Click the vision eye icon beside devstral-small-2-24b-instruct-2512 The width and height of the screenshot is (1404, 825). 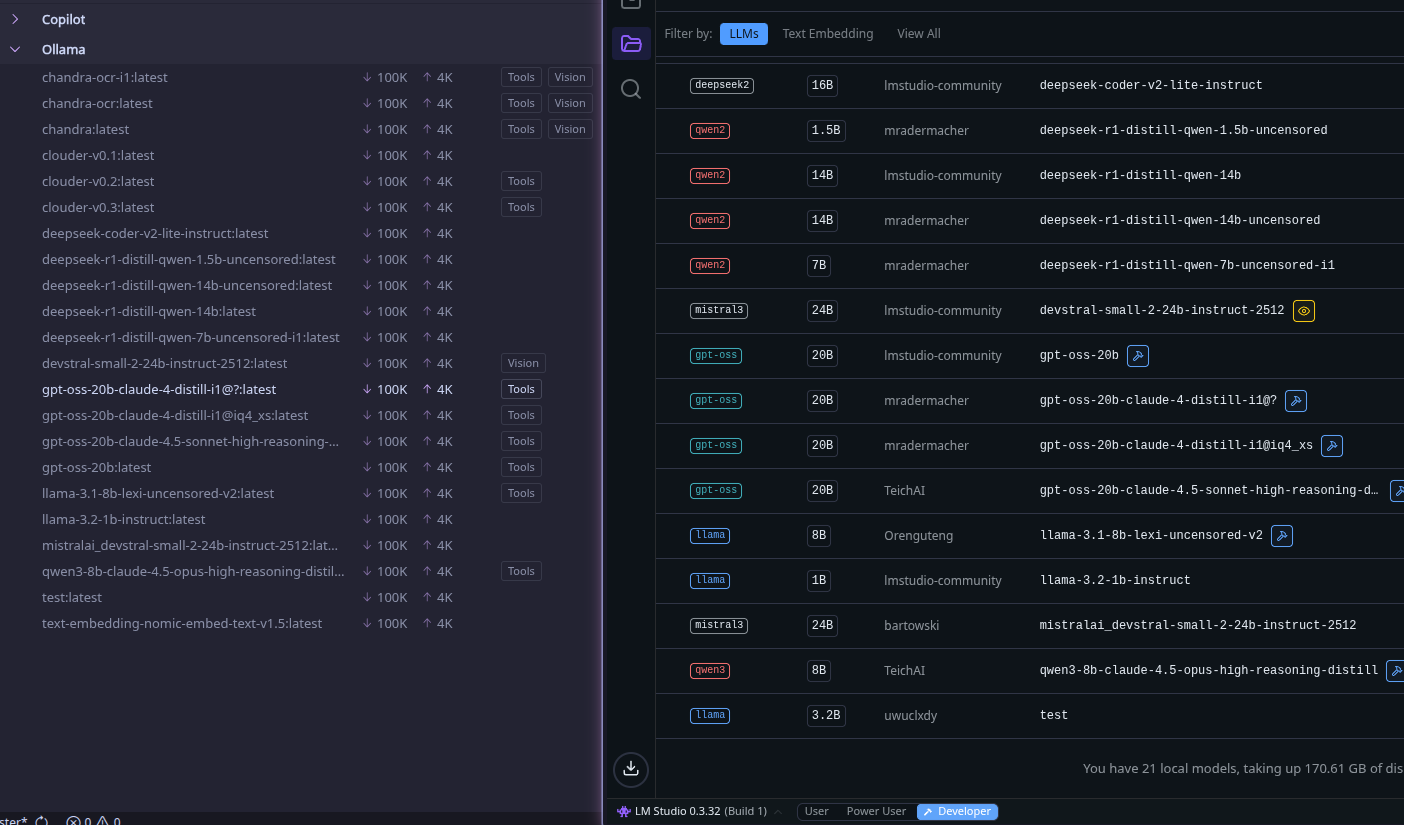click(1304, 311)
